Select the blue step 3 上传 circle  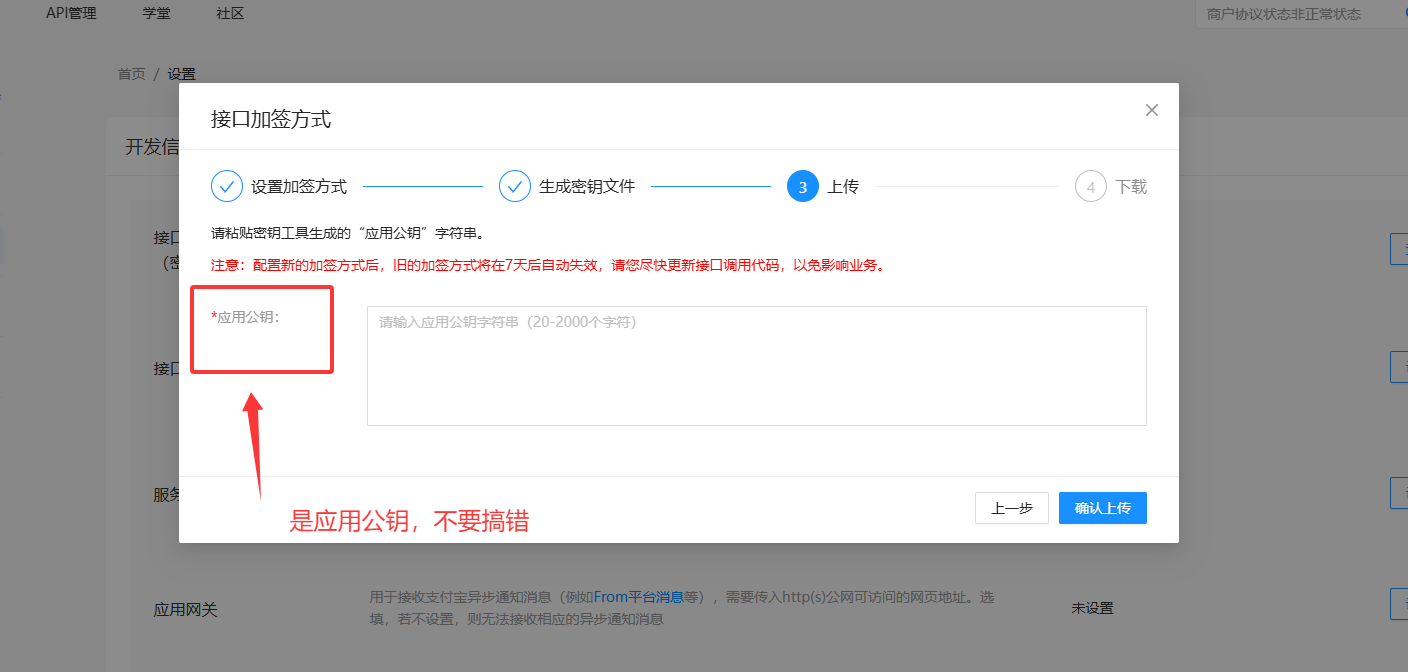[802, 186]
